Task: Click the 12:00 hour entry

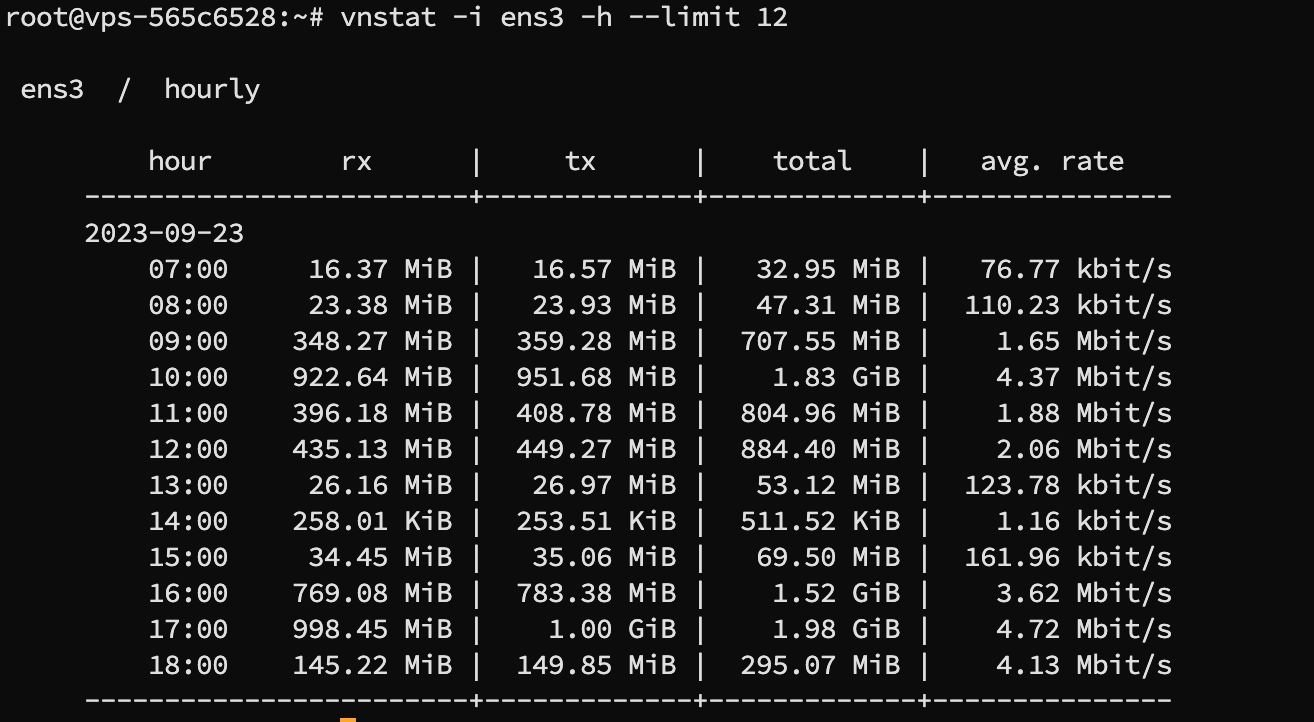Action: coord(188,449)
